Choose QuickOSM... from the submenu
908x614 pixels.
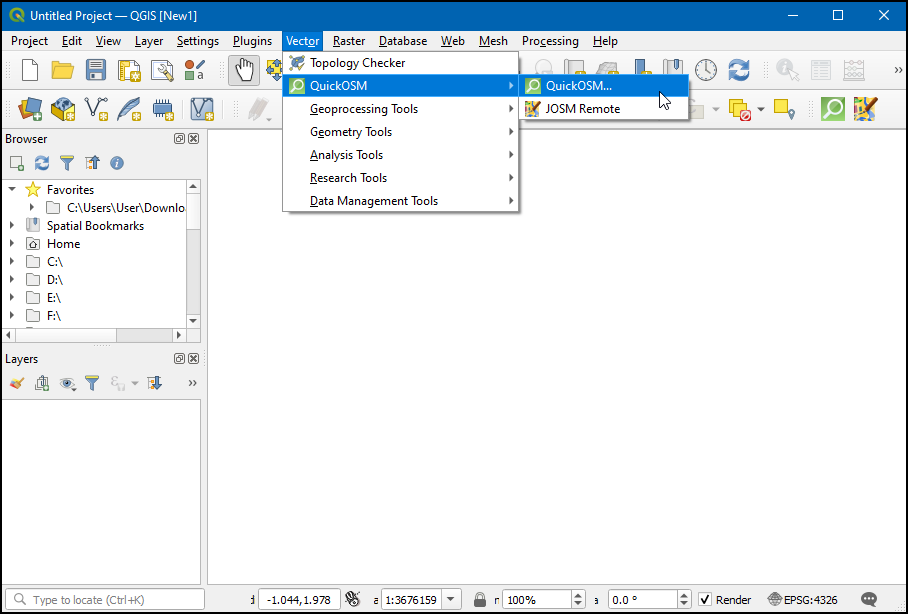click(x=578, y=86)
